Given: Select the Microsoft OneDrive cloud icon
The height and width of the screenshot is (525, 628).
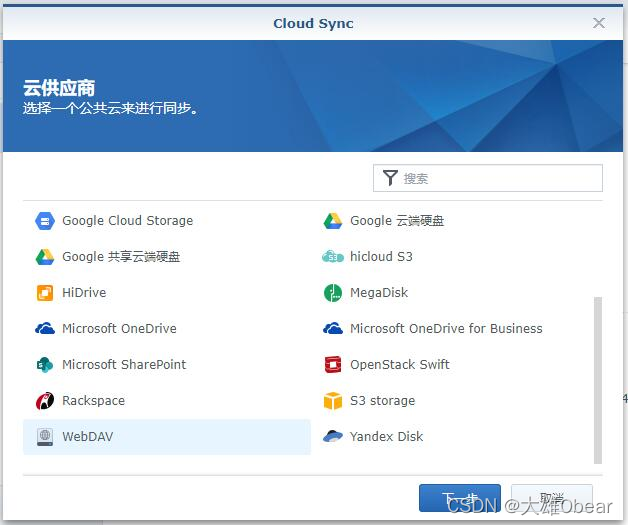Looking at the screenshot, I should (x=45, y=329).
